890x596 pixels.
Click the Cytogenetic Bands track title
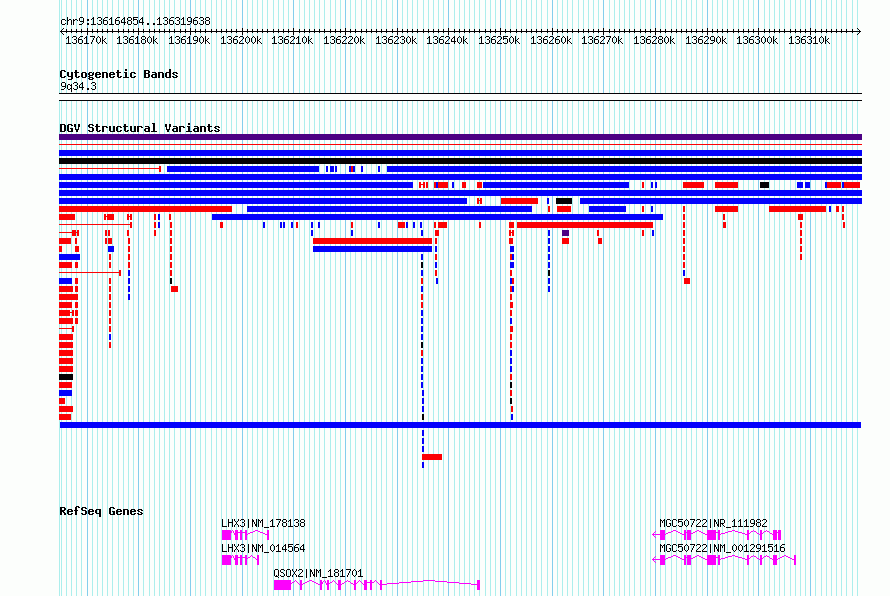(119, 74)
